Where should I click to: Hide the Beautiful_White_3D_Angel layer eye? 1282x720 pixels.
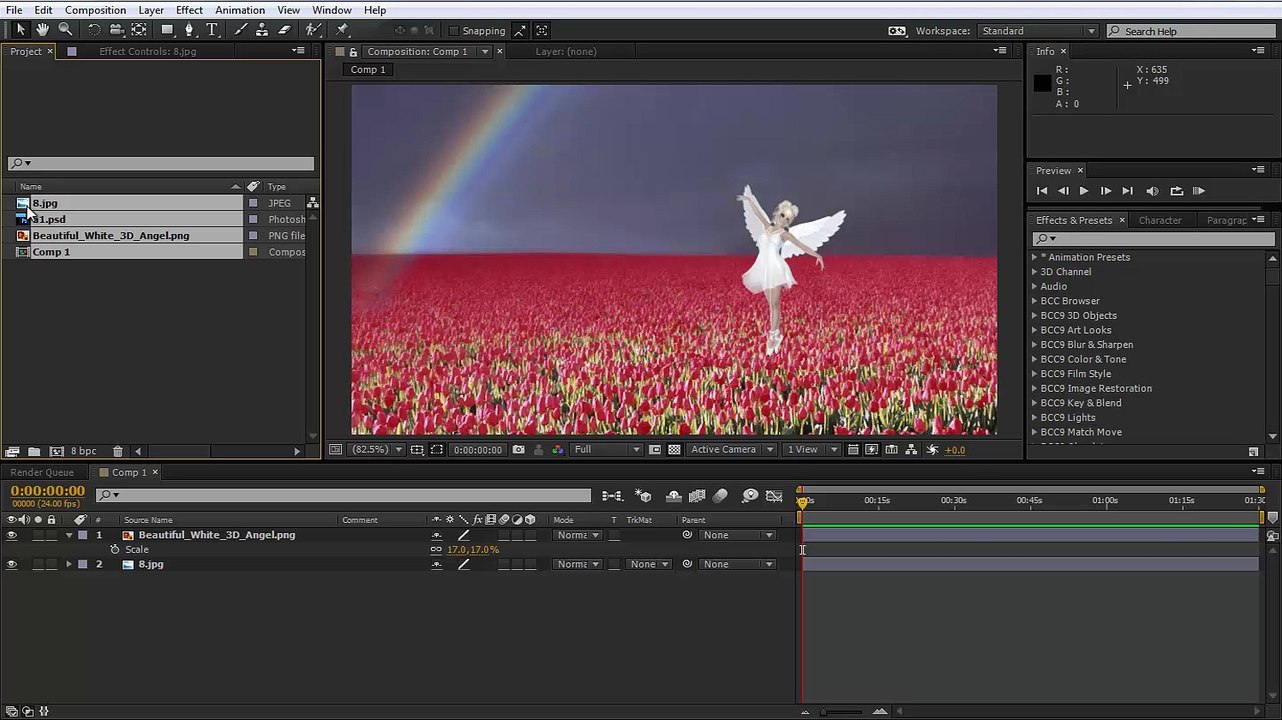coord(12,536)
